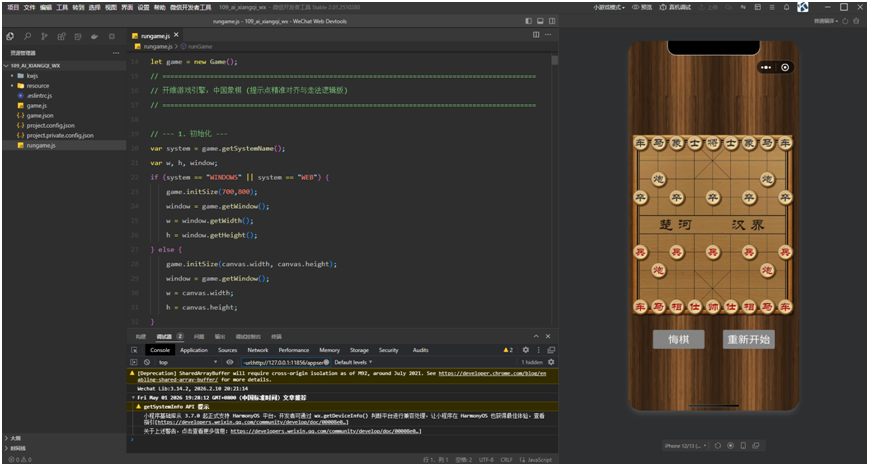Viewport: 869px width, 466px height.
Task: Click the UTF-8 encoding status entry
Action: coord(486,460)
